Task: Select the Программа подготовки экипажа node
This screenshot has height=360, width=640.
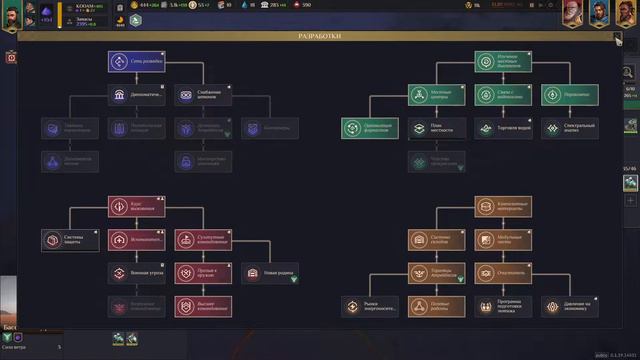Action: click(x=503, y=307)
